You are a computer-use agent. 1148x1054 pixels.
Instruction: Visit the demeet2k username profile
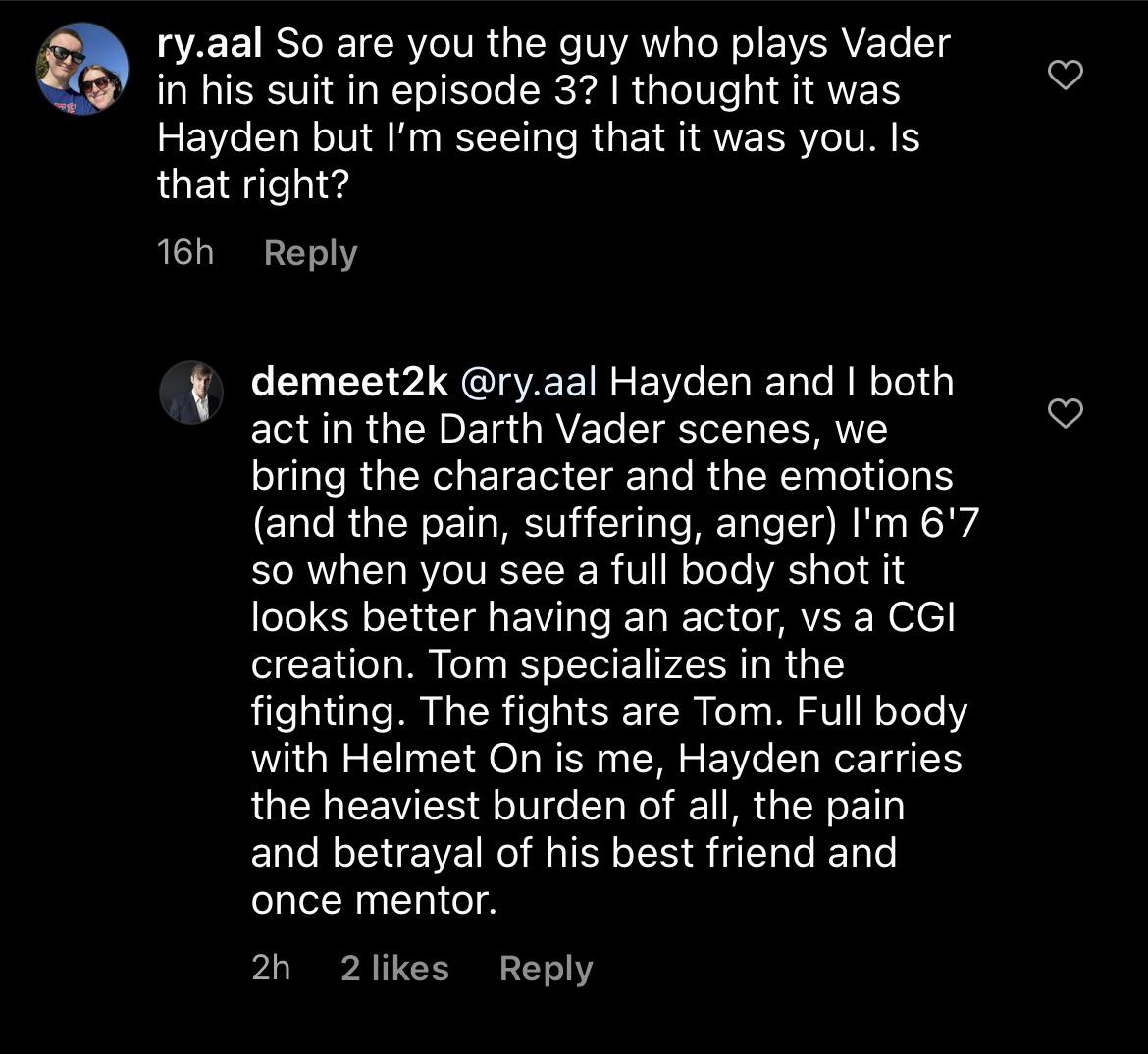point(349,382)
